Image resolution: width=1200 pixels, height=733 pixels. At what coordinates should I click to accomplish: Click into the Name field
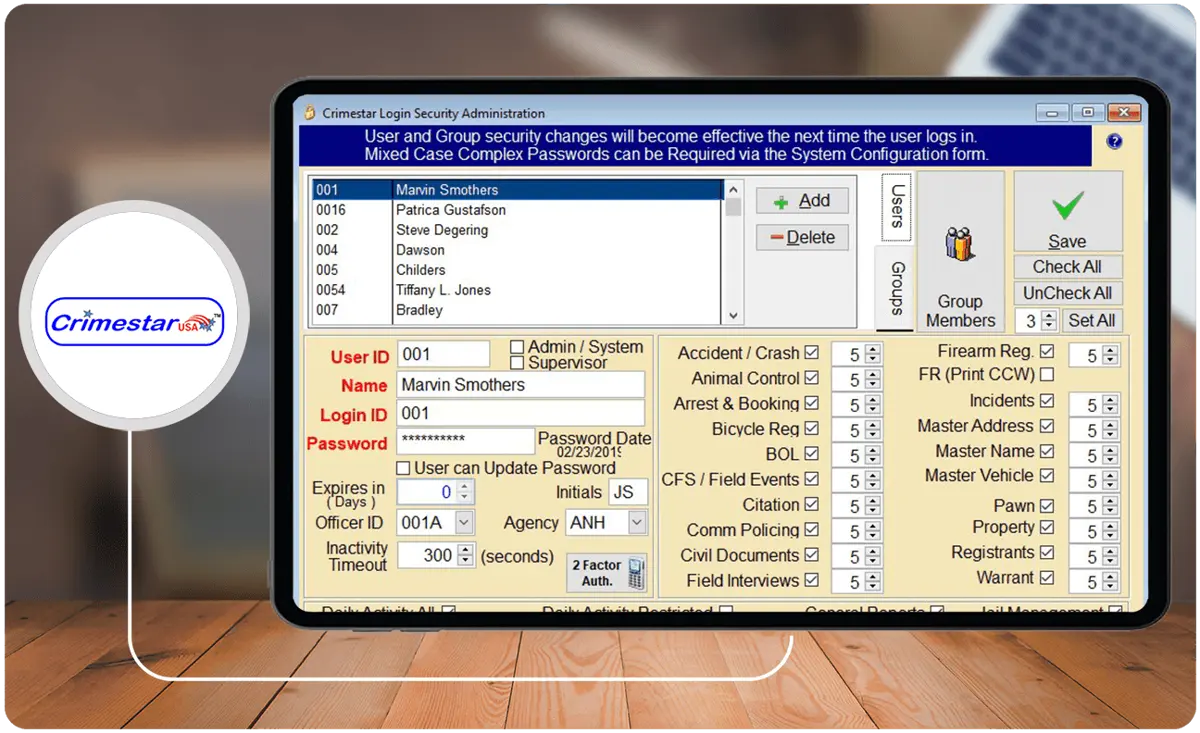click(521, 385)
